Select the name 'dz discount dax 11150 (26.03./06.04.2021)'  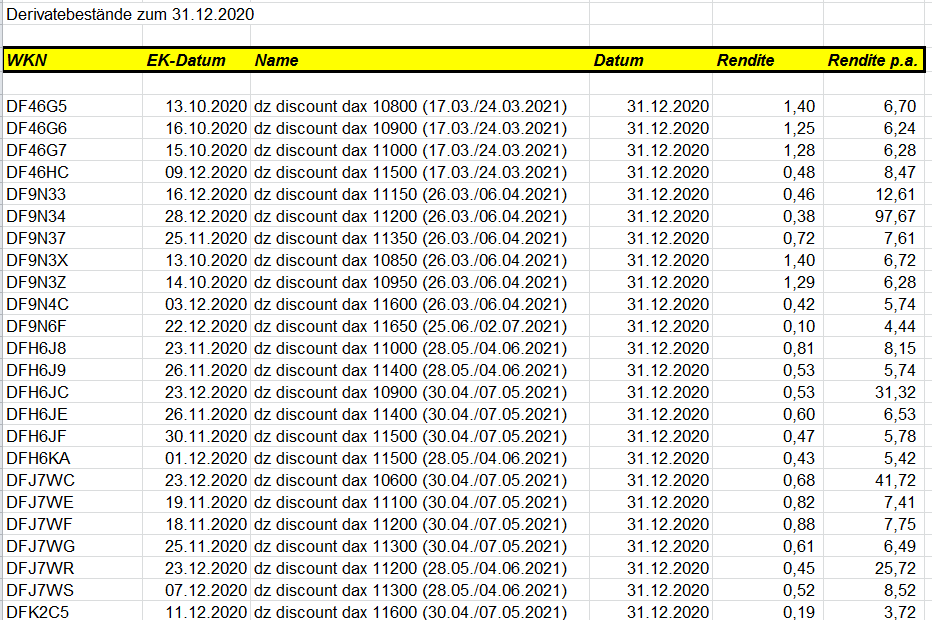410,194
